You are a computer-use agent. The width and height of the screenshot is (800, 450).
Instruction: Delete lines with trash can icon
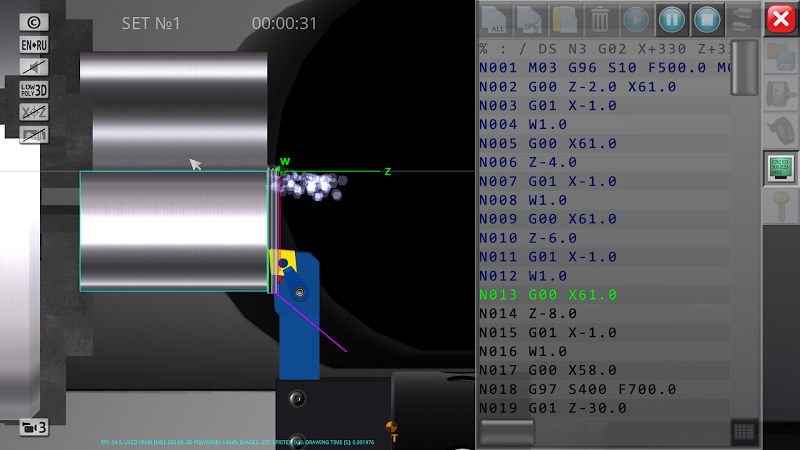coord(600,20)
